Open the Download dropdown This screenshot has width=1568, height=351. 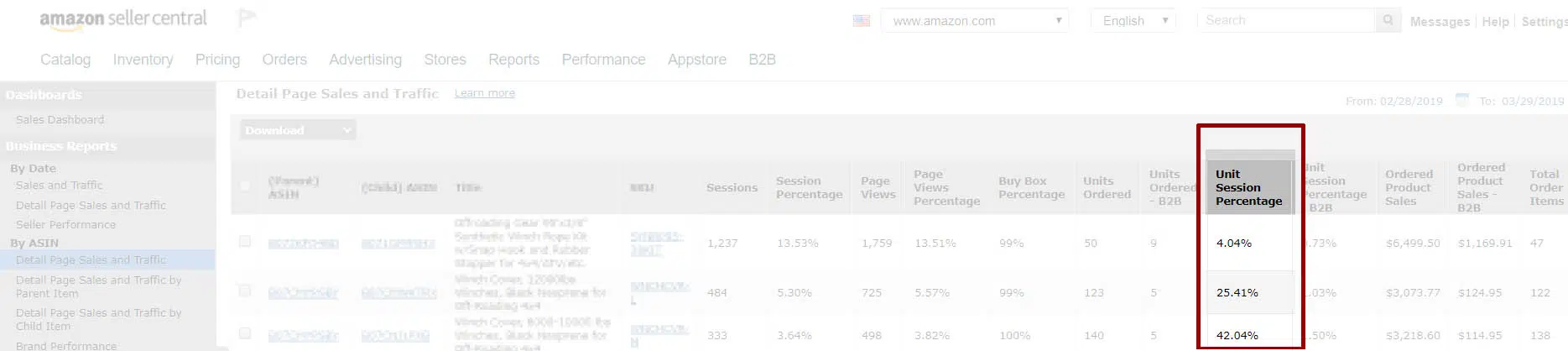click(298, 130)
